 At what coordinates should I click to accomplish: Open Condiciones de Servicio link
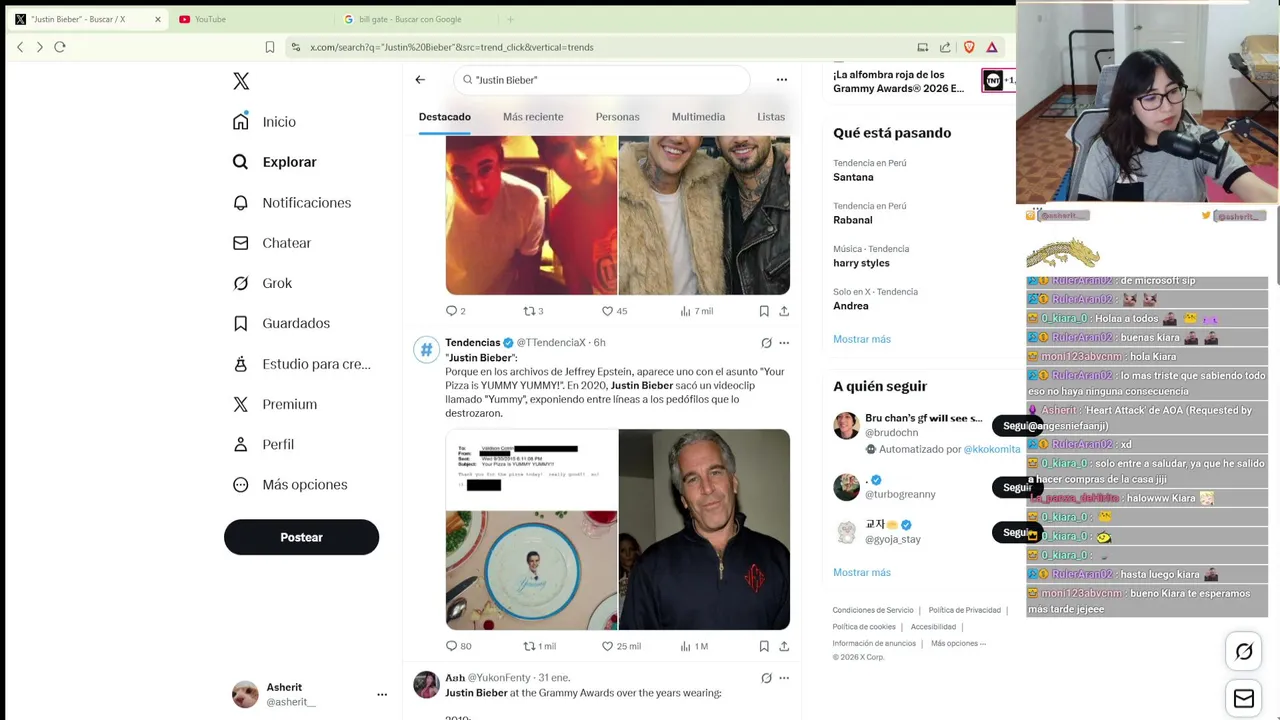pyautogui.click(x=873, y=610)
